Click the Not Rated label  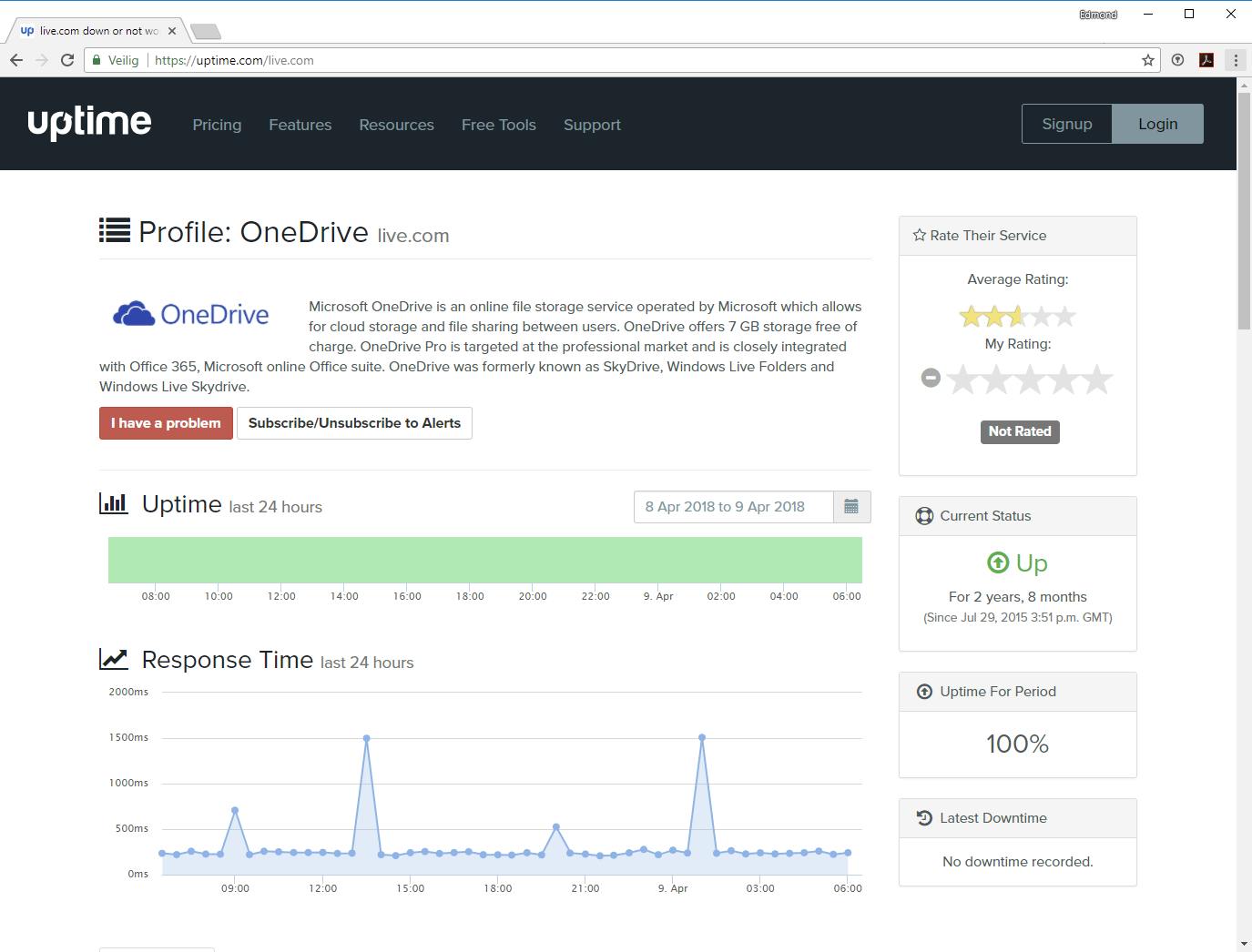pyautogui.click(x=1020, y=431)
